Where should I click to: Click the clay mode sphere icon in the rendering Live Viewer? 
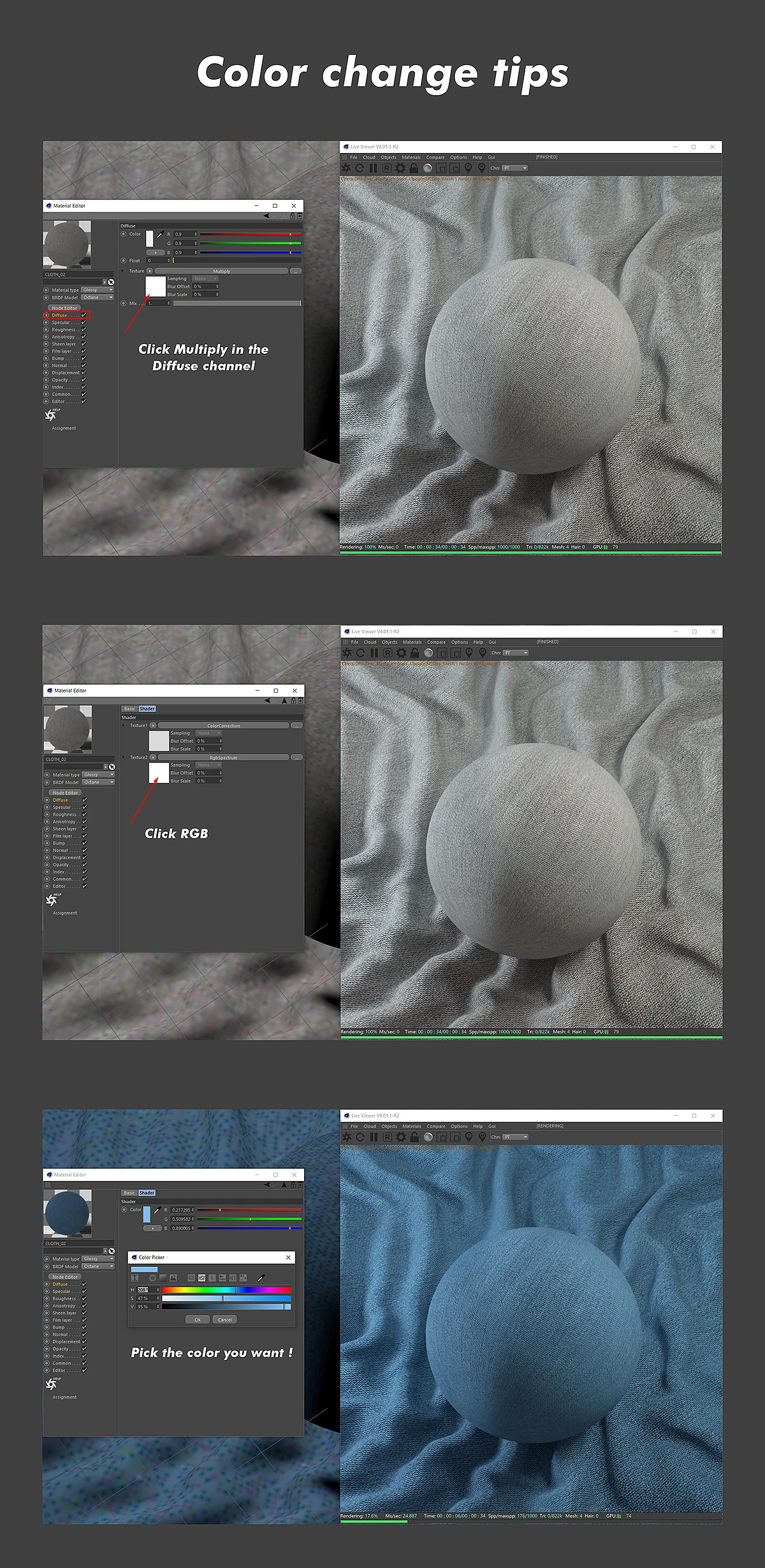pyautogui.click(x=428, y=1137)
